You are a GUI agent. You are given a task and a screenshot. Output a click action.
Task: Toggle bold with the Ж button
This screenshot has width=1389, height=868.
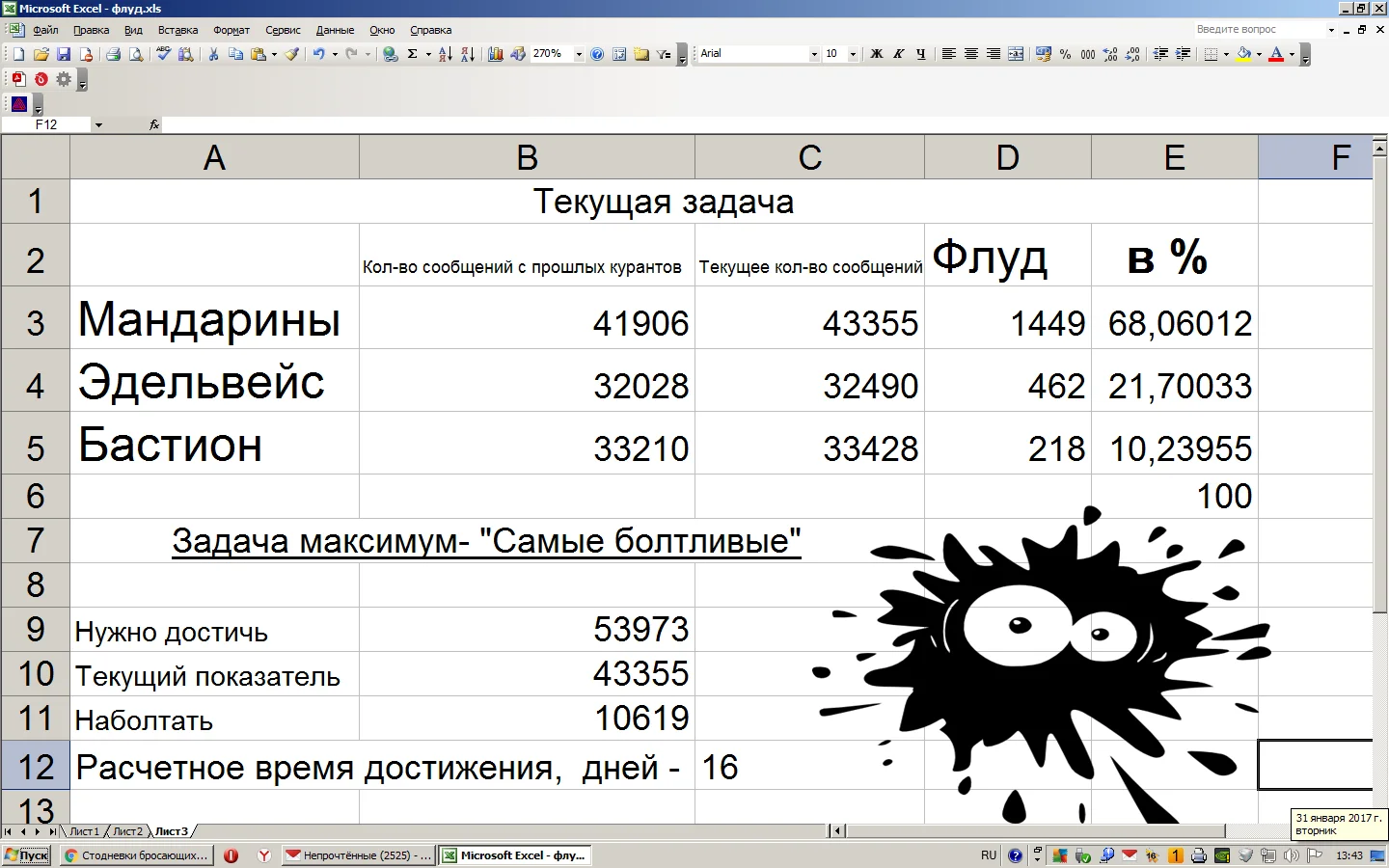click(876, 54)
